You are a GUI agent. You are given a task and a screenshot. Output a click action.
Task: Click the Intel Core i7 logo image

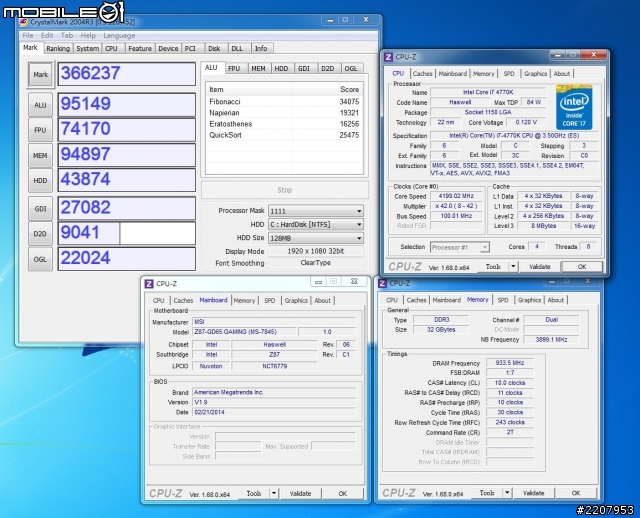pyautogui.click(x=574, y=107)
